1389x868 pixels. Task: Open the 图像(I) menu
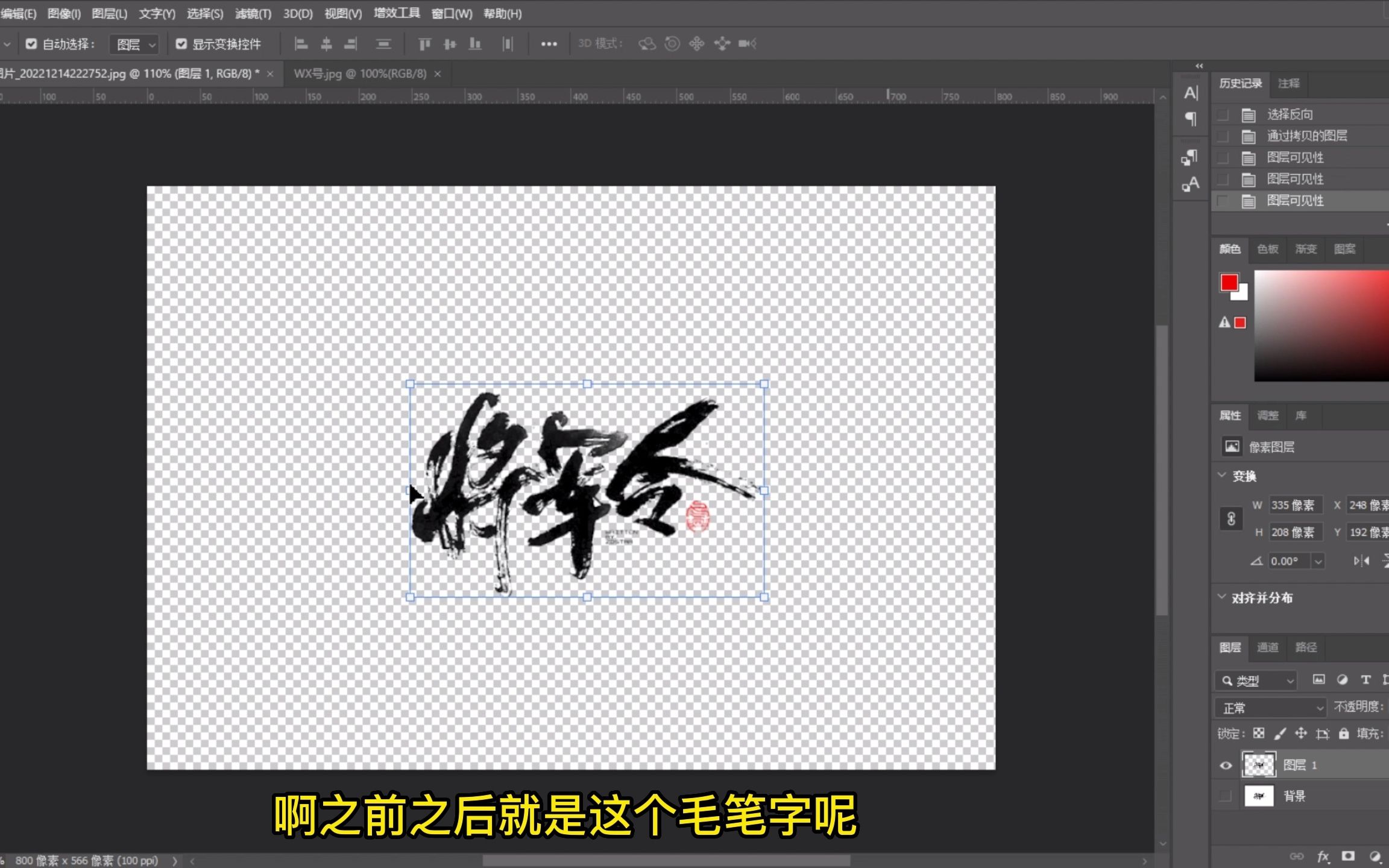[x=64, y=14]
